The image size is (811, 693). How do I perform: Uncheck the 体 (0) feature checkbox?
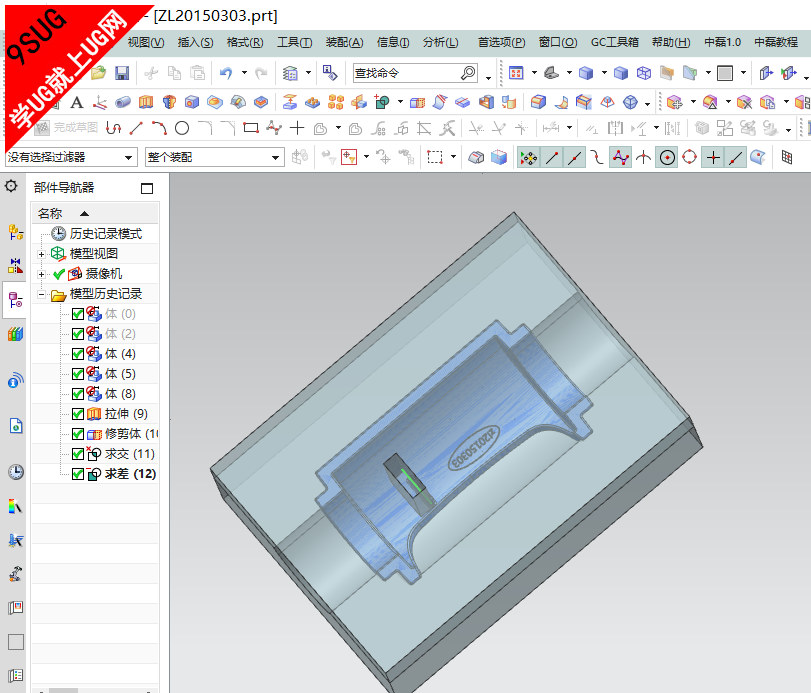(x=78, y=314)
